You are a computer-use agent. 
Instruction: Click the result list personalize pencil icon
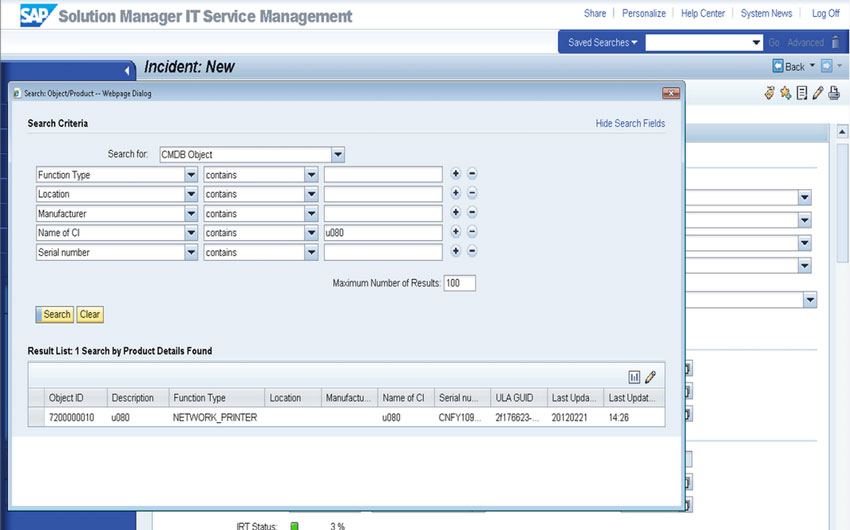pos(651,377)
